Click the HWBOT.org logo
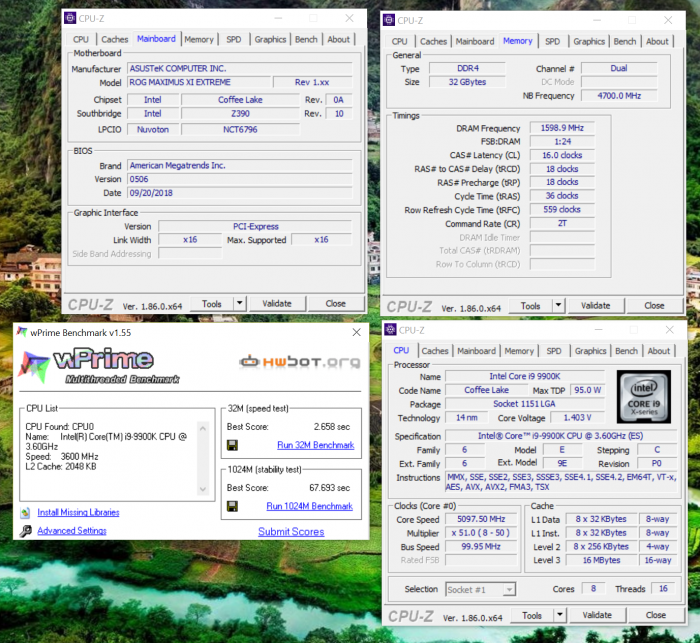 point(300,361)
